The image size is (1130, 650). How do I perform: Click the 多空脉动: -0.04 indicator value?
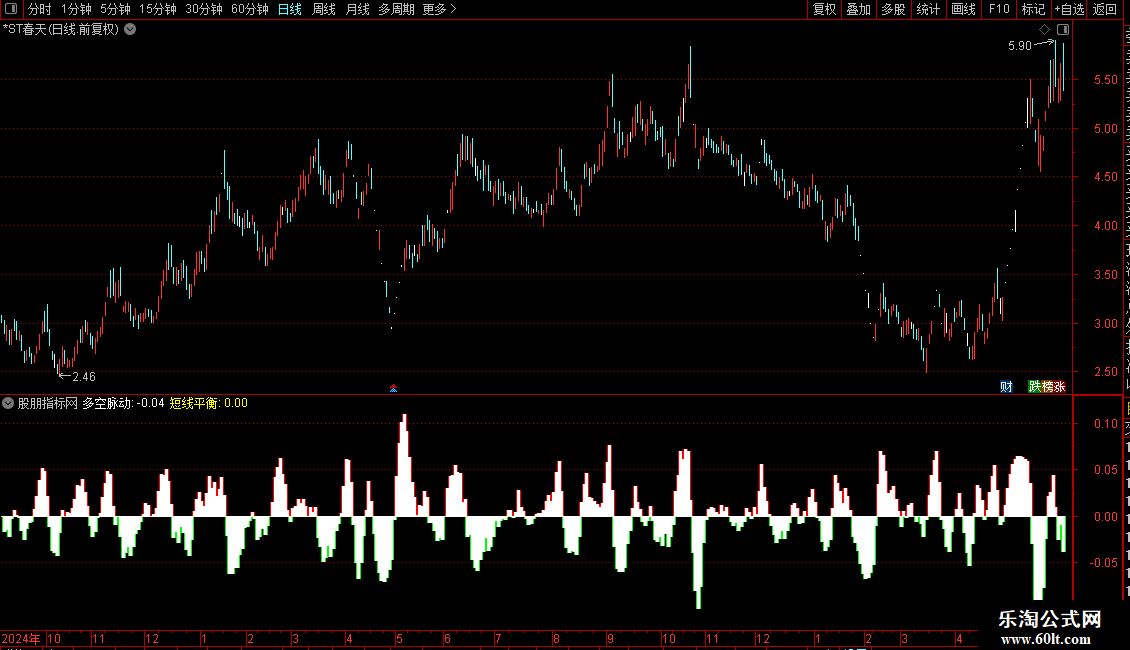point(123,404)
